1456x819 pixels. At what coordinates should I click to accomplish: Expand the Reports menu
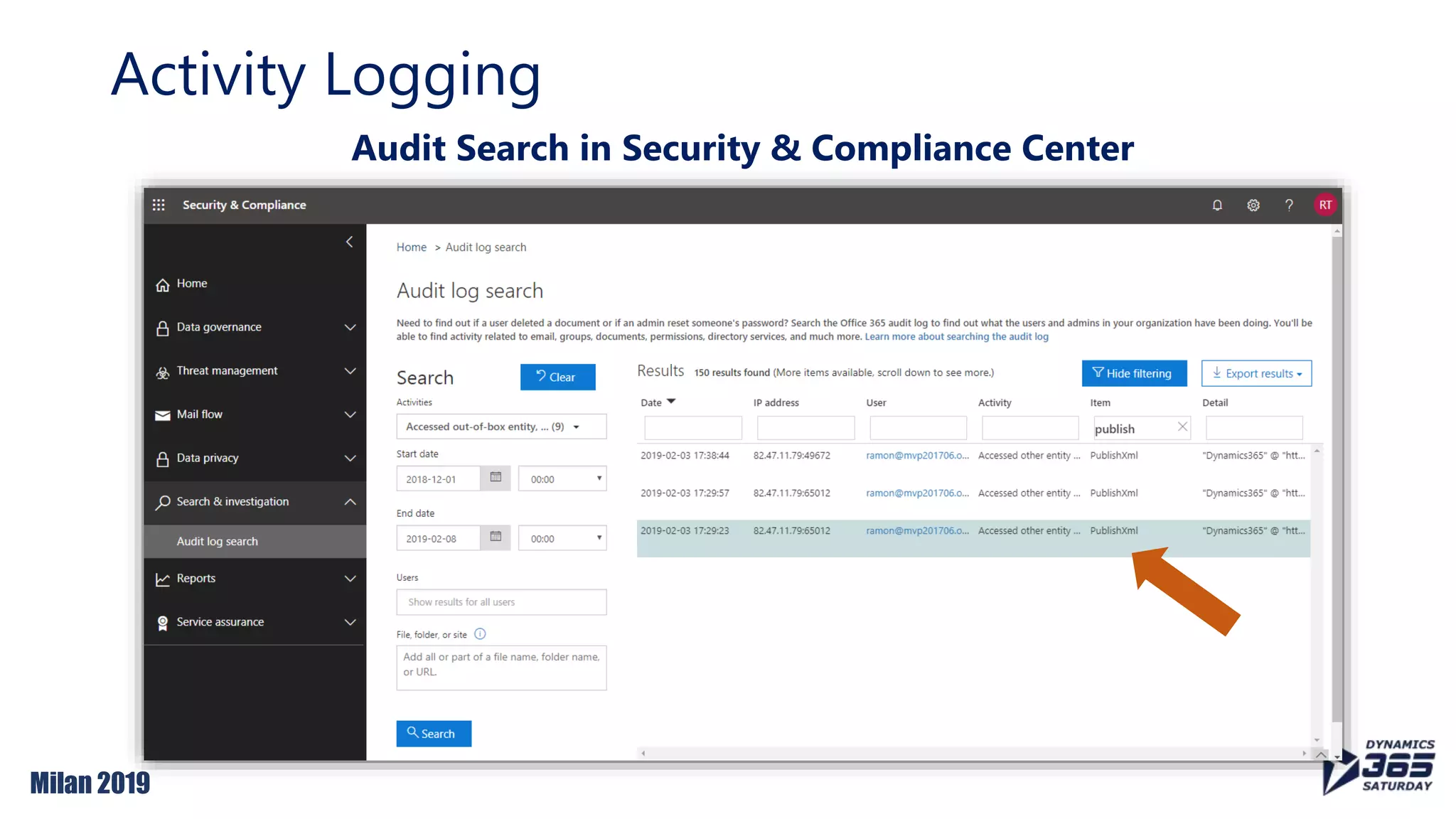[x=350, y=578]
